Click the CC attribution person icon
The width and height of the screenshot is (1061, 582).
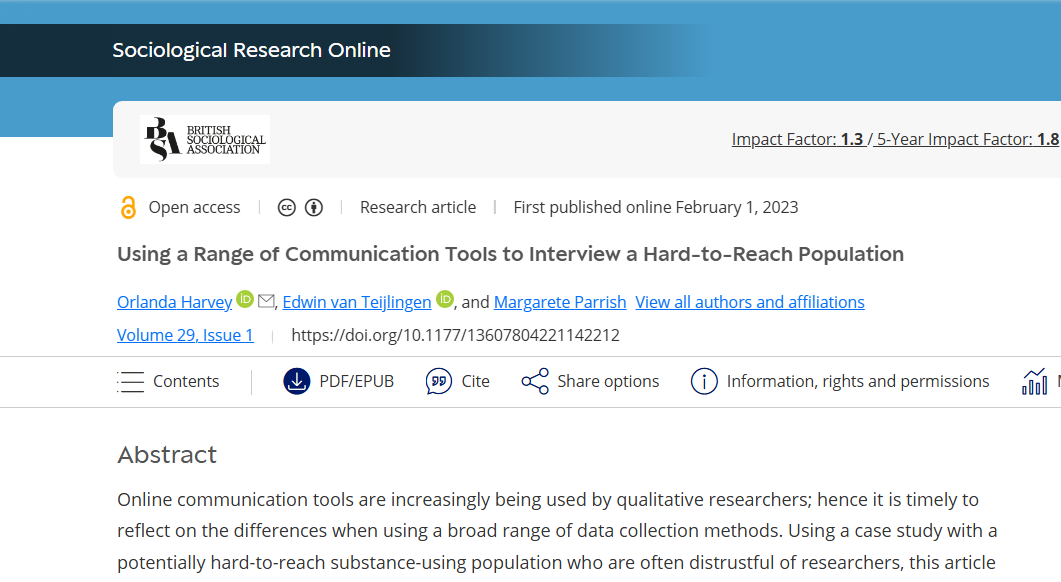click(x=314, y=208)
